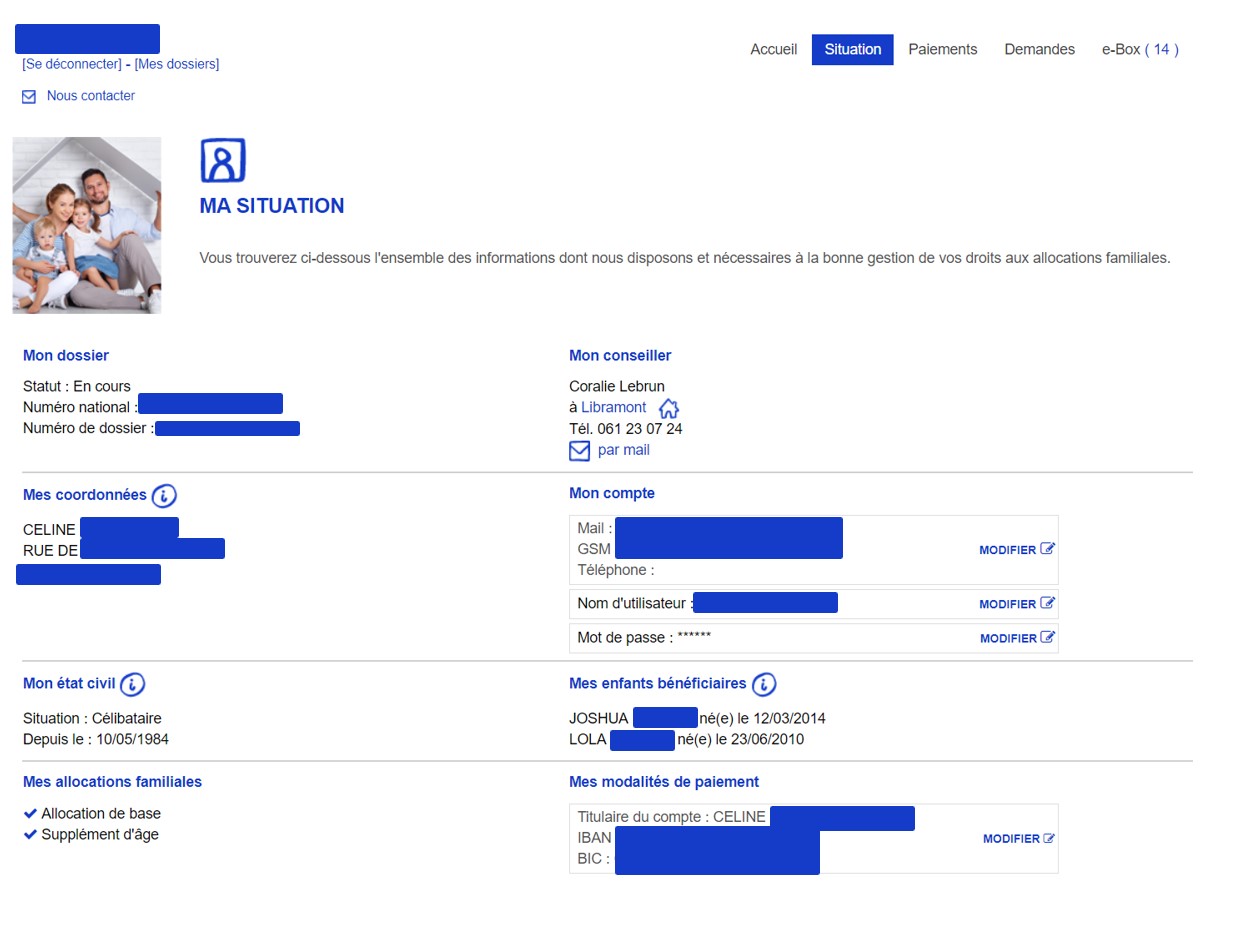Show info for Mes enfants bénéficiaires
The height and width of the screenshot is (933, 1255).
point(764,685)
